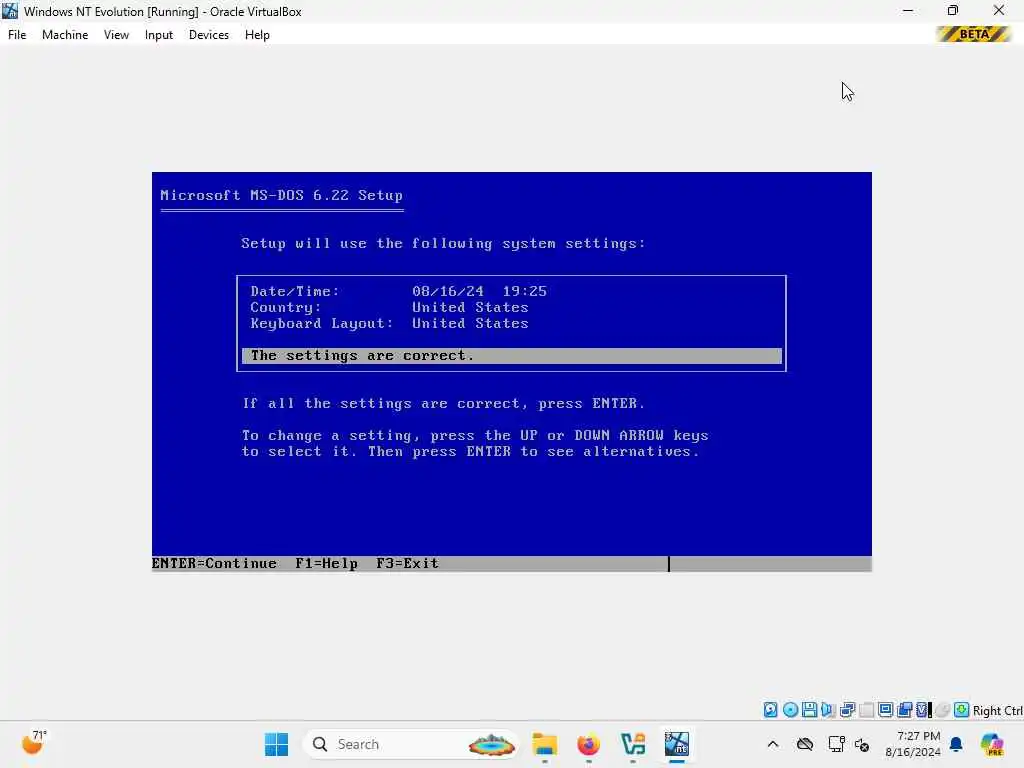Select 'The settings are correct.' option
Viewport: 1024px width, 768px height.
tap(511, 355)
